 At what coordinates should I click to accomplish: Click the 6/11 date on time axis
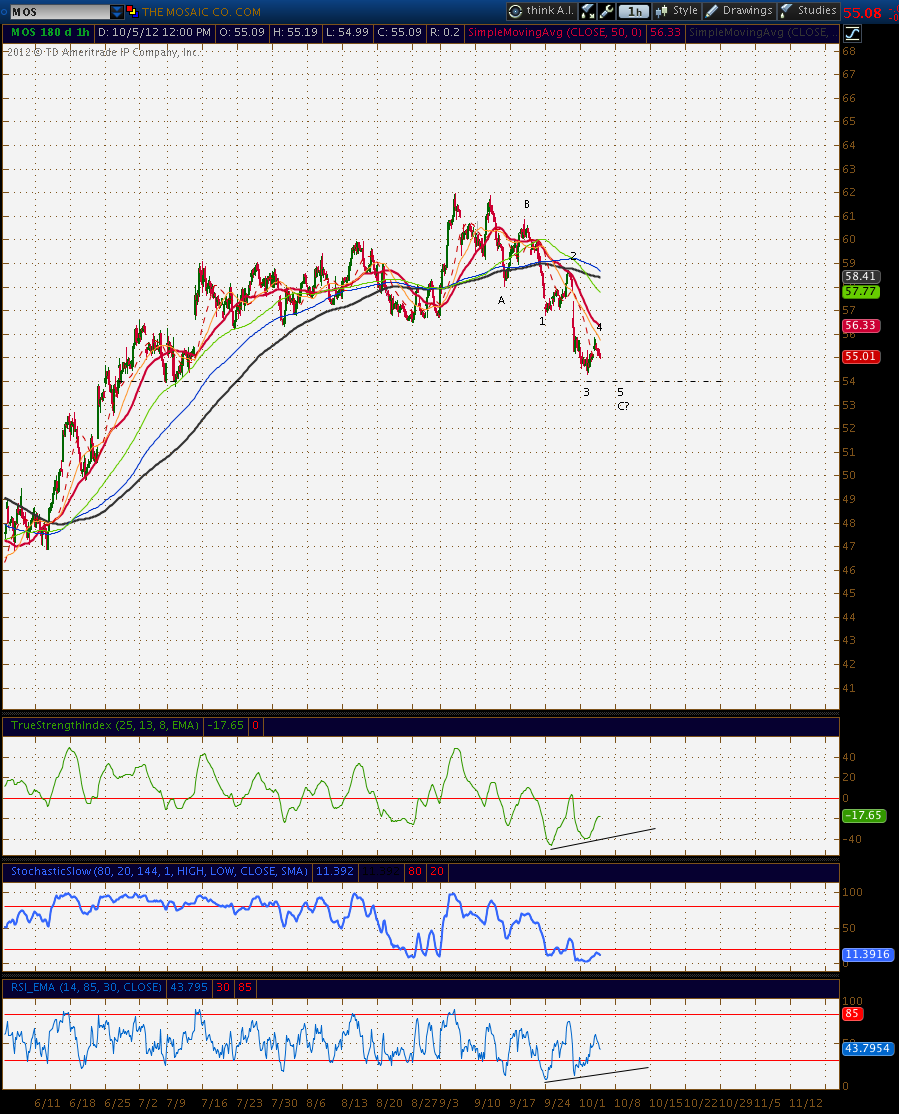pyautogui.click(x=48, y=1103)
